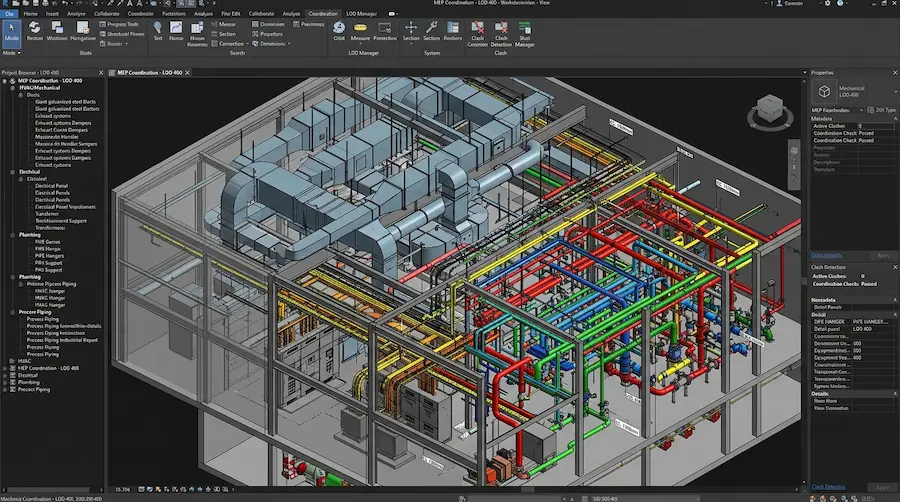Click the viewport navigation bar strip
The height and width of the screenshot is (502, 900).
tap(794, 164)
